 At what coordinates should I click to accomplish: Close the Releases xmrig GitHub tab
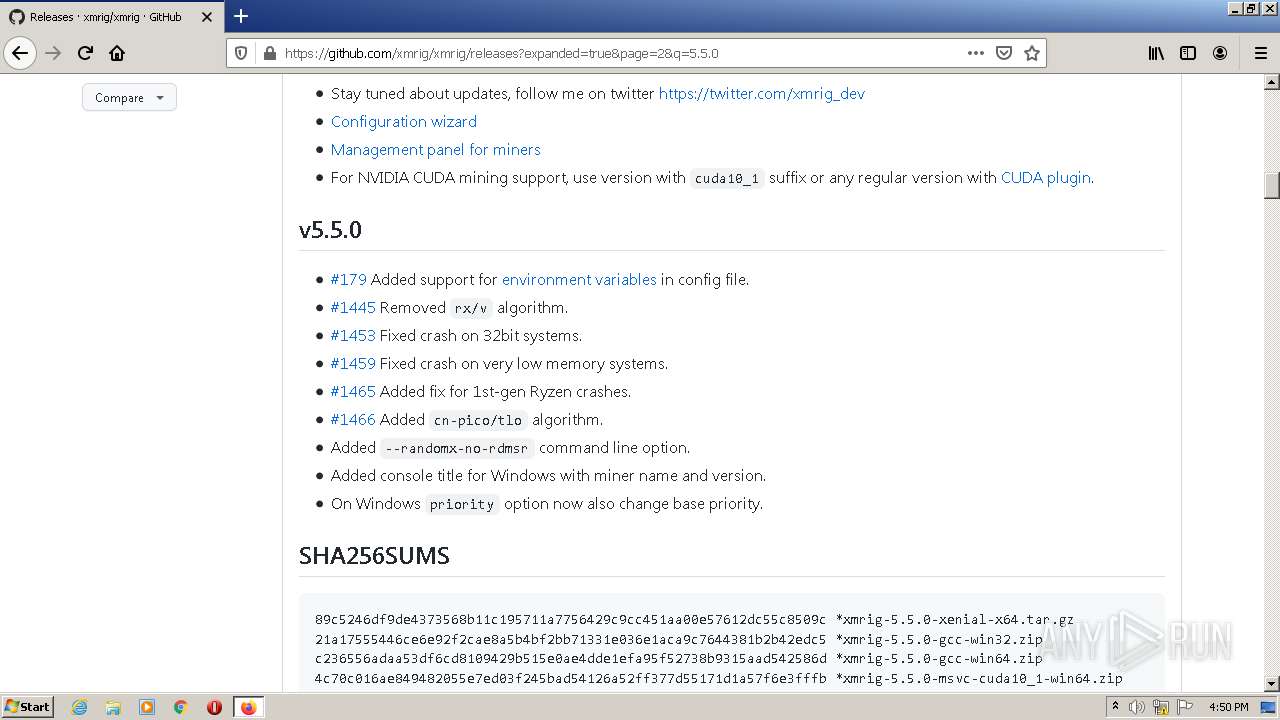coord(206,17)
